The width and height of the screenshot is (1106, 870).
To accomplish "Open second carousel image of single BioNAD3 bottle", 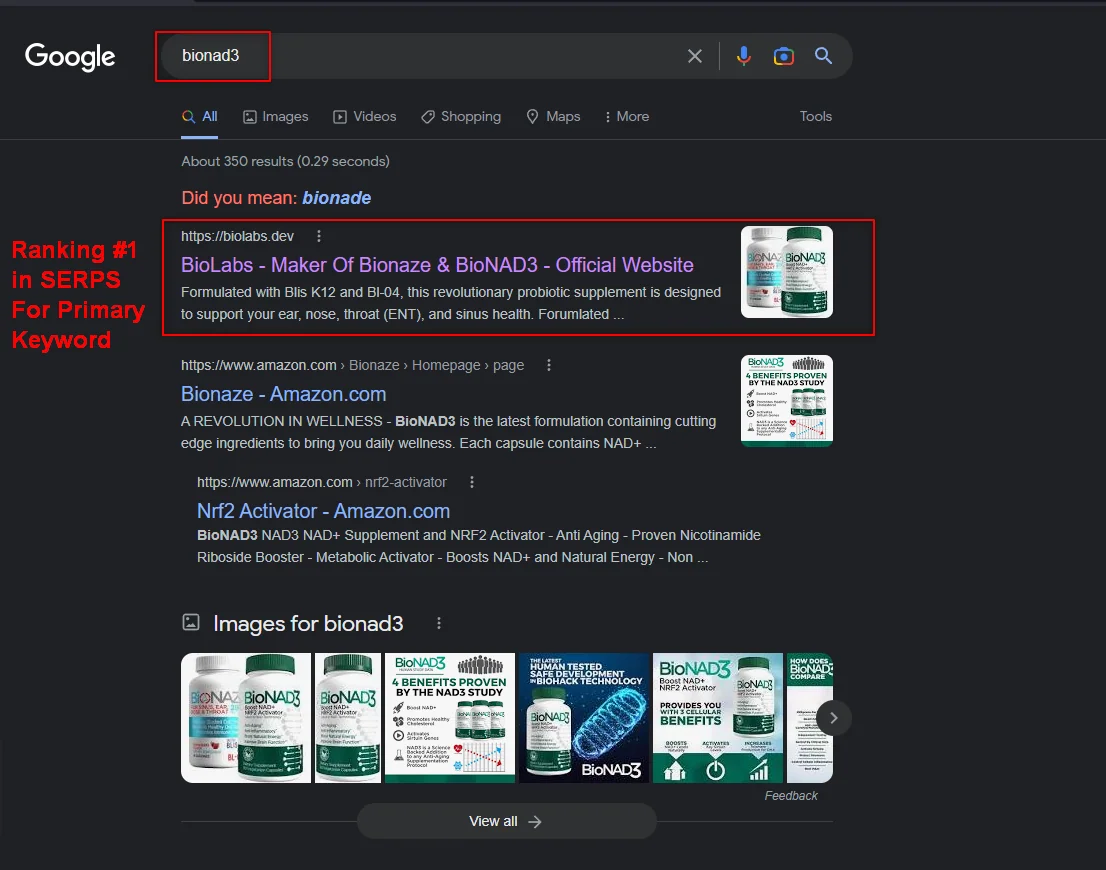I will pos(348,718).
